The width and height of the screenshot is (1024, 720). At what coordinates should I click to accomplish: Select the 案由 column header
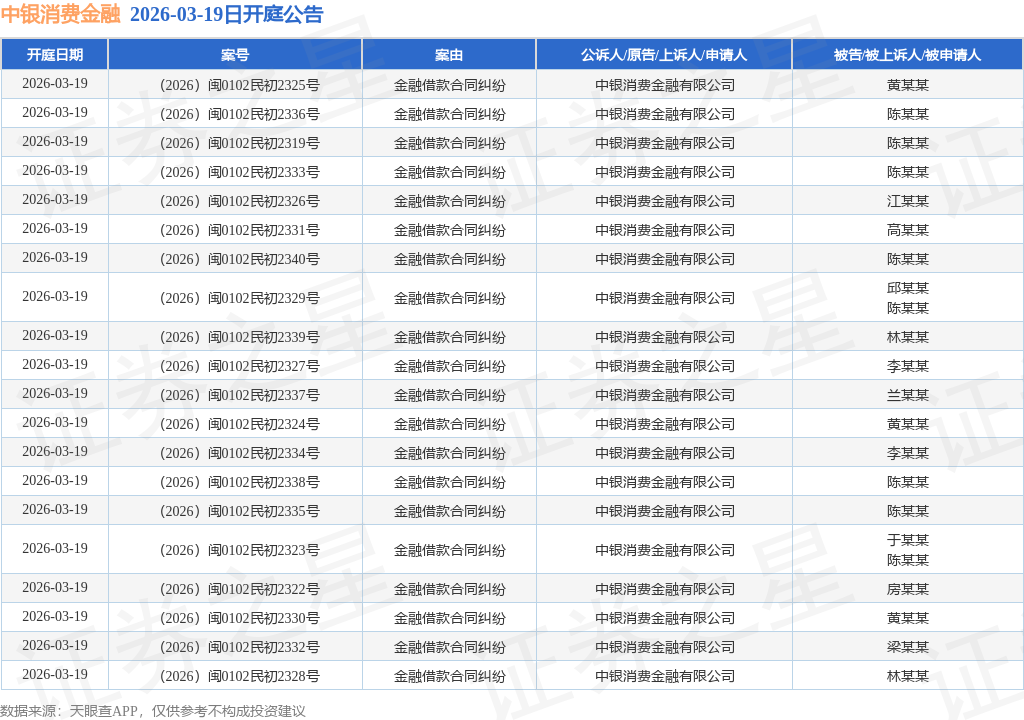[449, 55]
